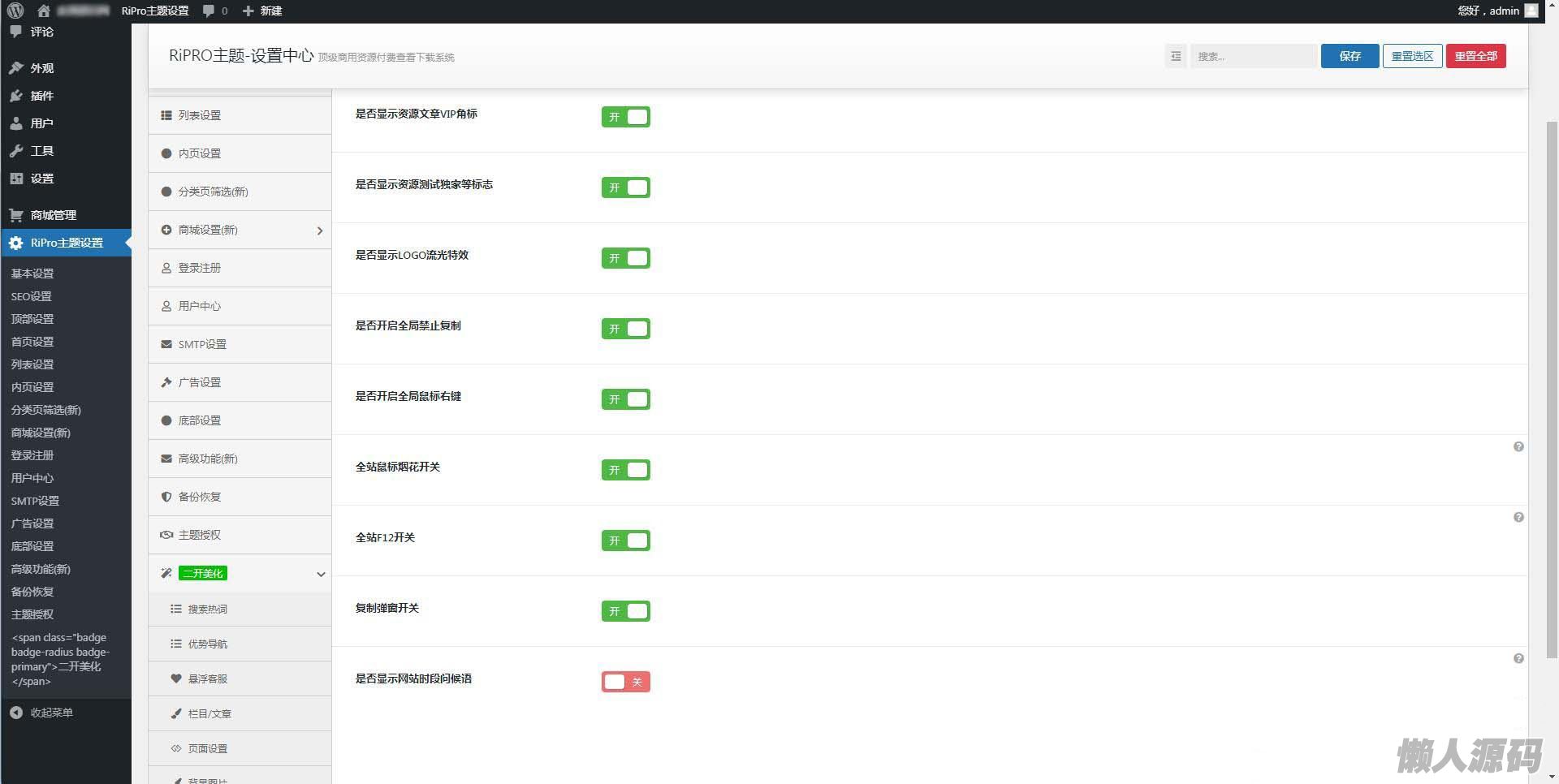Open 高级功能(新) in settings panel

240,459
